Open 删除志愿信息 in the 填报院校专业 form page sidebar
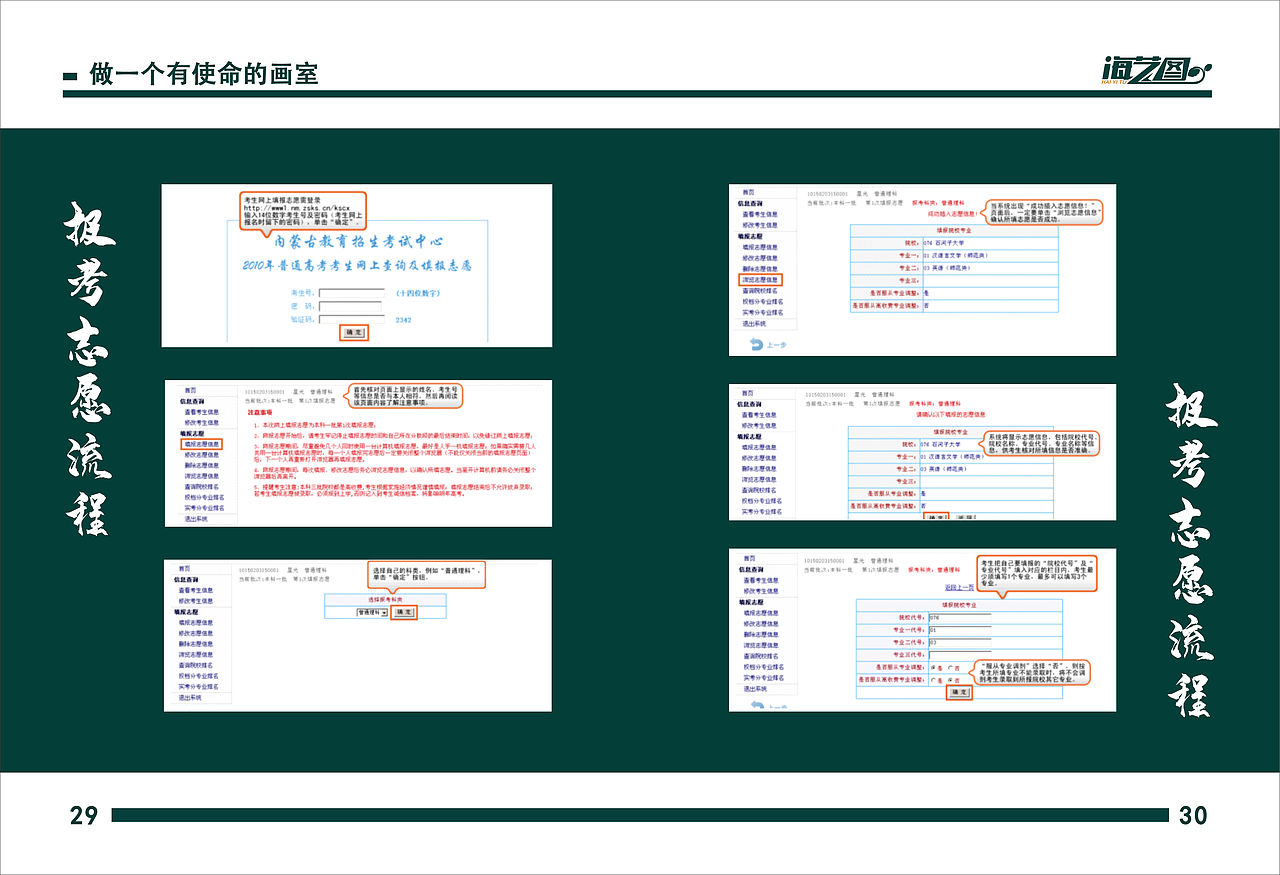The width and height of the screenshot is (1280, 875). click(x=761, y=634)
